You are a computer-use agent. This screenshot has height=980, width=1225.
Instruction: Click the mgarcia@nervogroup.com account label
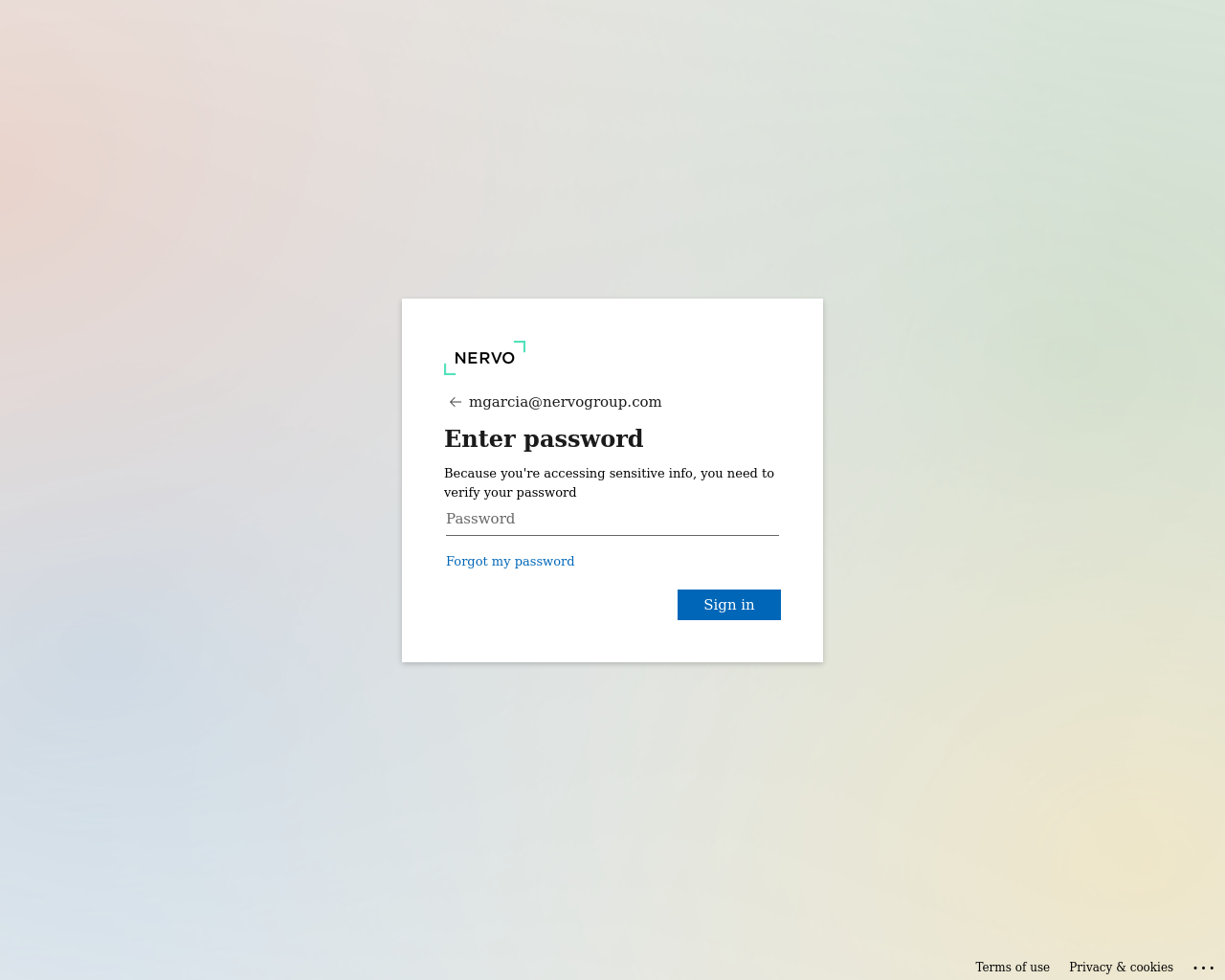click(566, 402)
